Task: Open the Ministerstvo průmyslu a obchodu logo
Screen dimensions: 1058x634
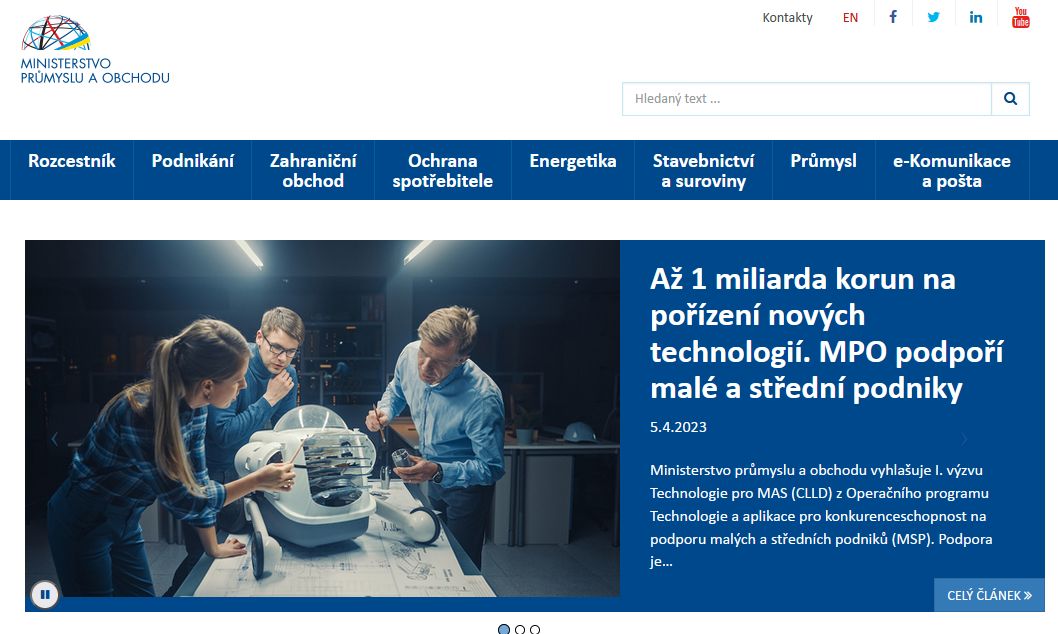Action: tap(95, 51)
